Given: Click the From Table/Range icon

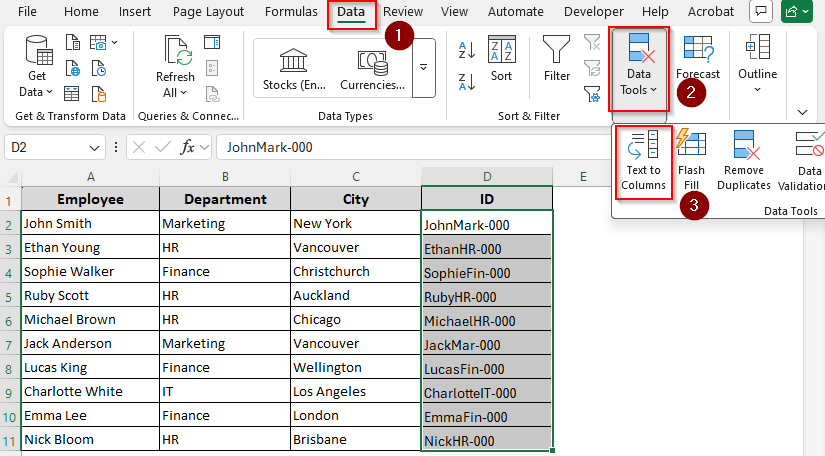Looking at the screenshot, I should coord(72,94).
